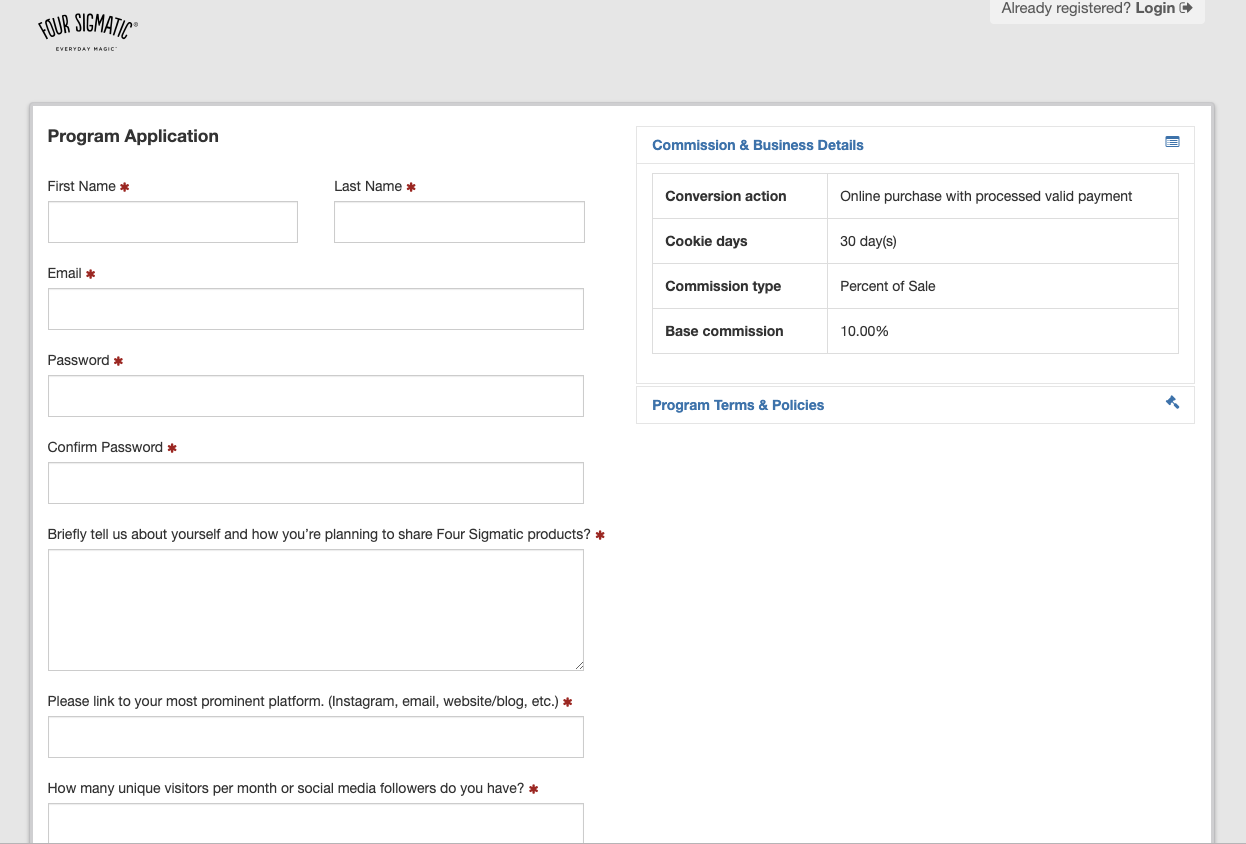The image size is (1246, 844).
Task: Click the Commission & Business Details card icon
Action: tap(1172, 142)
